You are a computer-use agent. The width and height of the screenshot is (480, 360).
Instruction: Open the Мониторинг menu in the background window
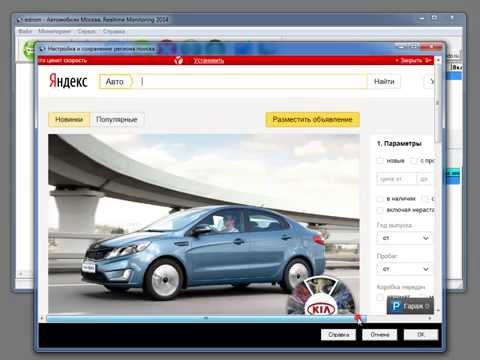click(x=54, y=31)
